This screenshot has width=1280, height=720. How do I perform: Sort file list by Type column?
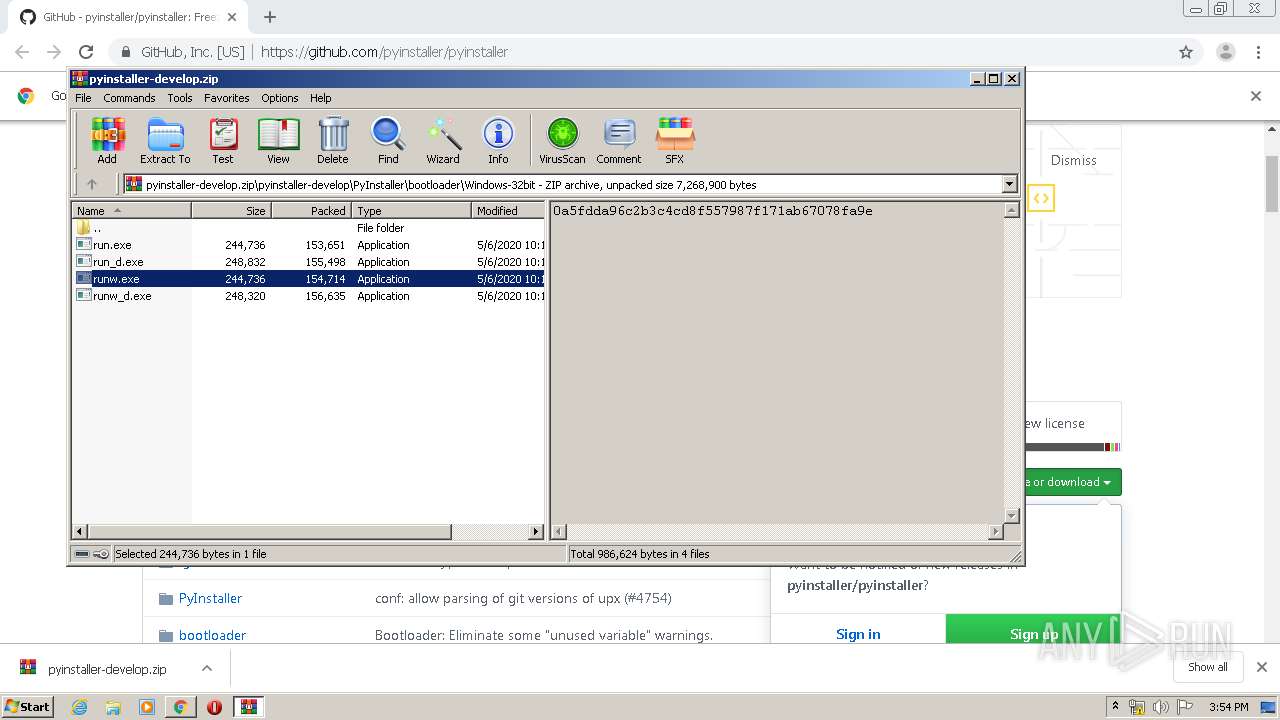[411, 211]
